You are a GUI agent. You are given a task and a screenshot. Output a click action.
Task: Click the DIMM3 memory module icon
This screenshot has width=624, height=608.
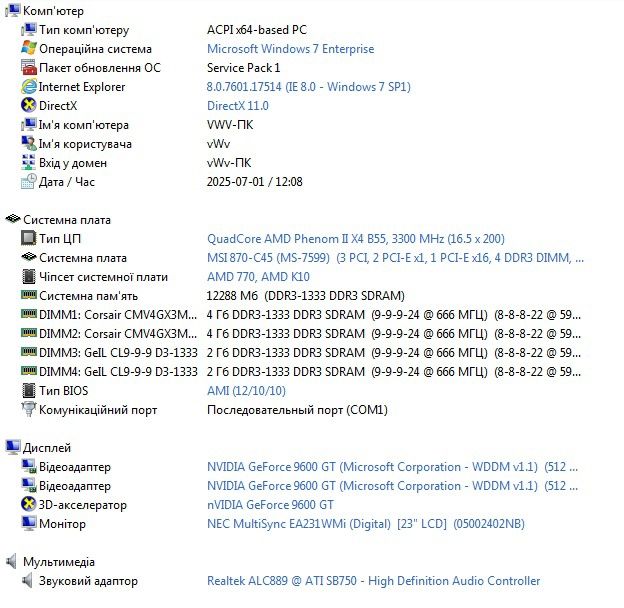click(x=29, y=352)
